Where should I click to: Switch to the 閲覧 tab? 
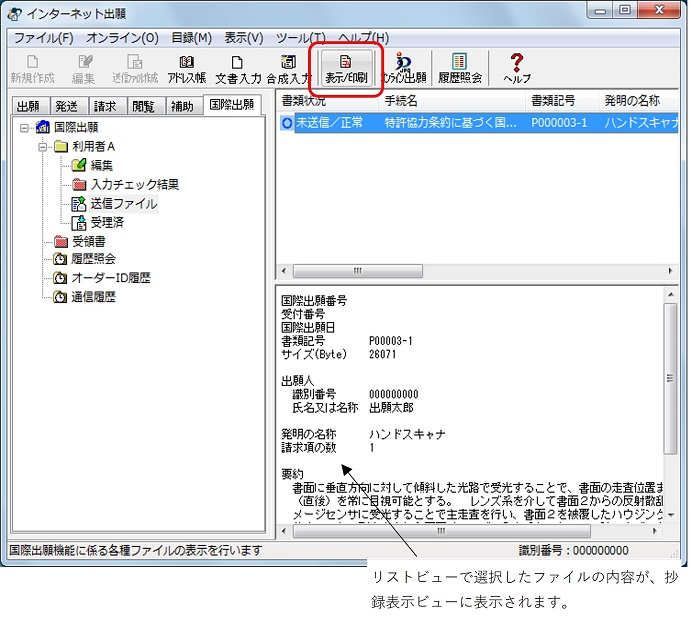pyautogui.click(x=143, y=106)
